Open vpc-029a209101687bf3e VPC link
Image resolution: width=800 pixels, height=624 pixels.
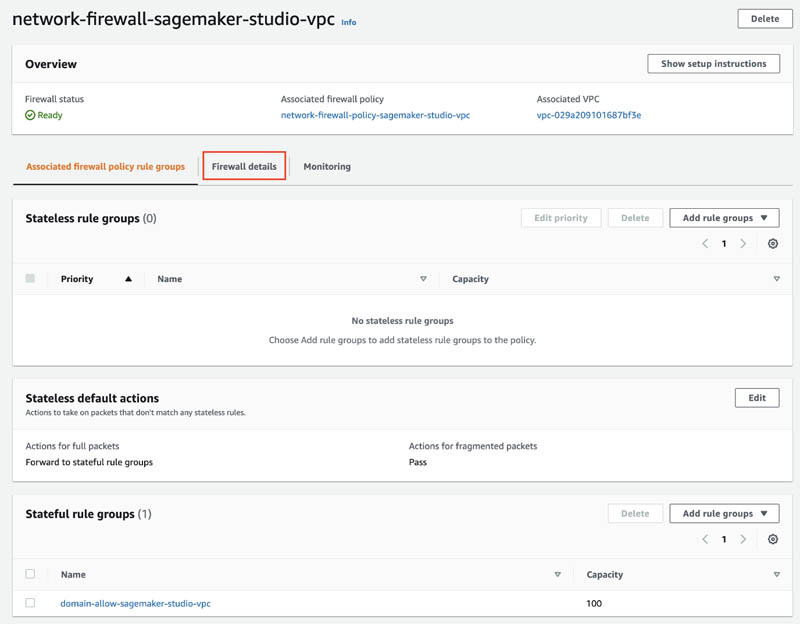(589, 115)
